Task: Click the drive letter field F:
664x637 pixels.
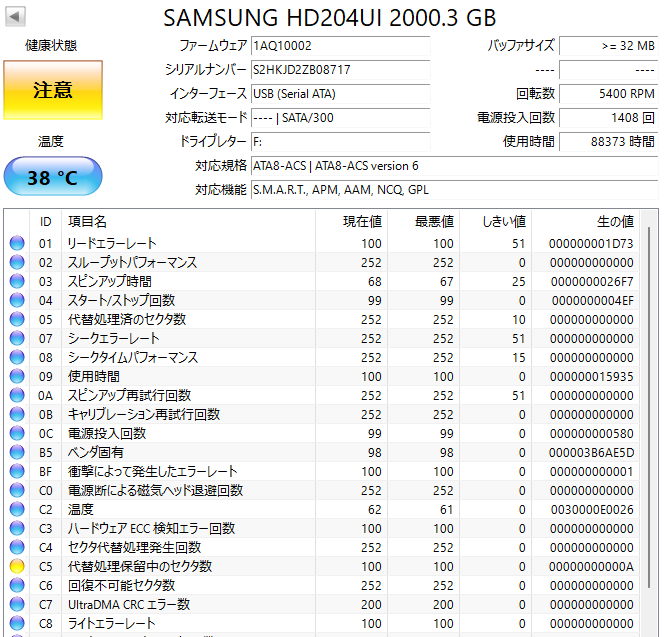Action: tap(341, 142)
